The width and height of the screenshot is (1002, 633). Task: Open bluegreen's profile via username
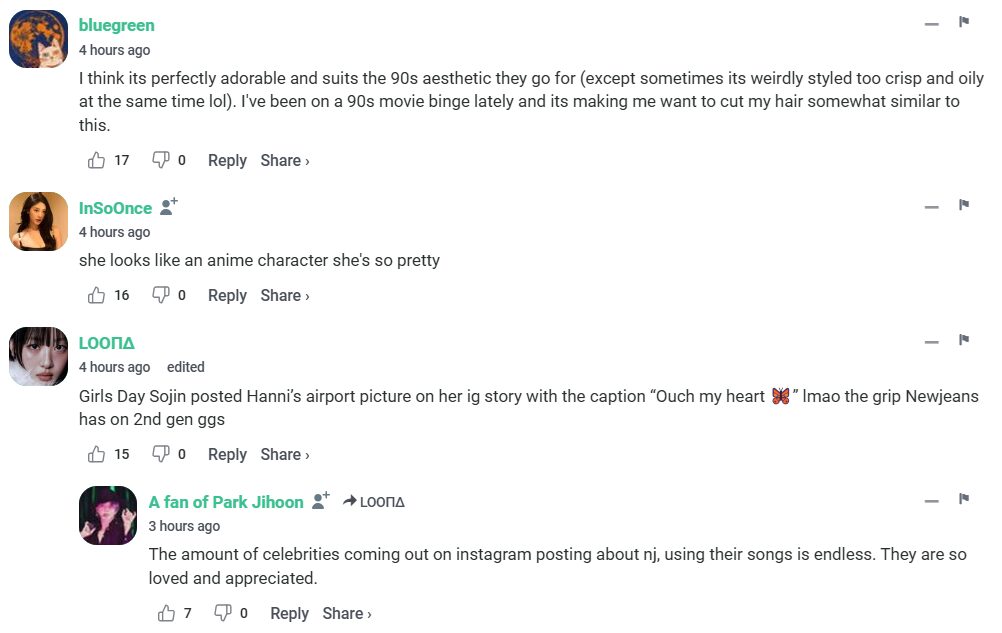tap(116, 25)
